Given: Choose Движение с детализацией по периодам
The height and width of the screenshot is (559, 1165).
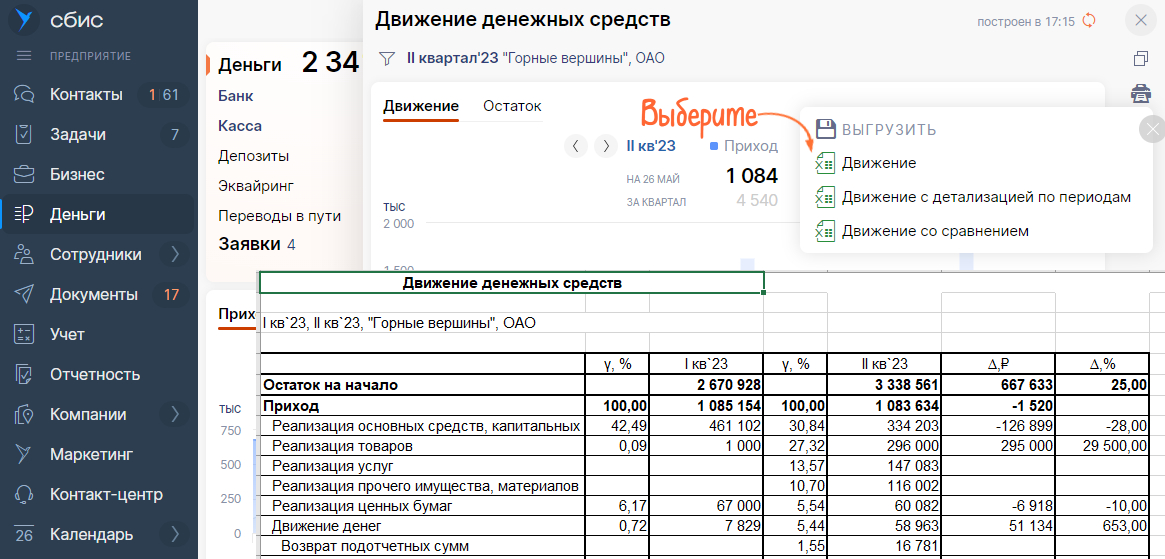Looking at the screenshot, I should point(985,197).
